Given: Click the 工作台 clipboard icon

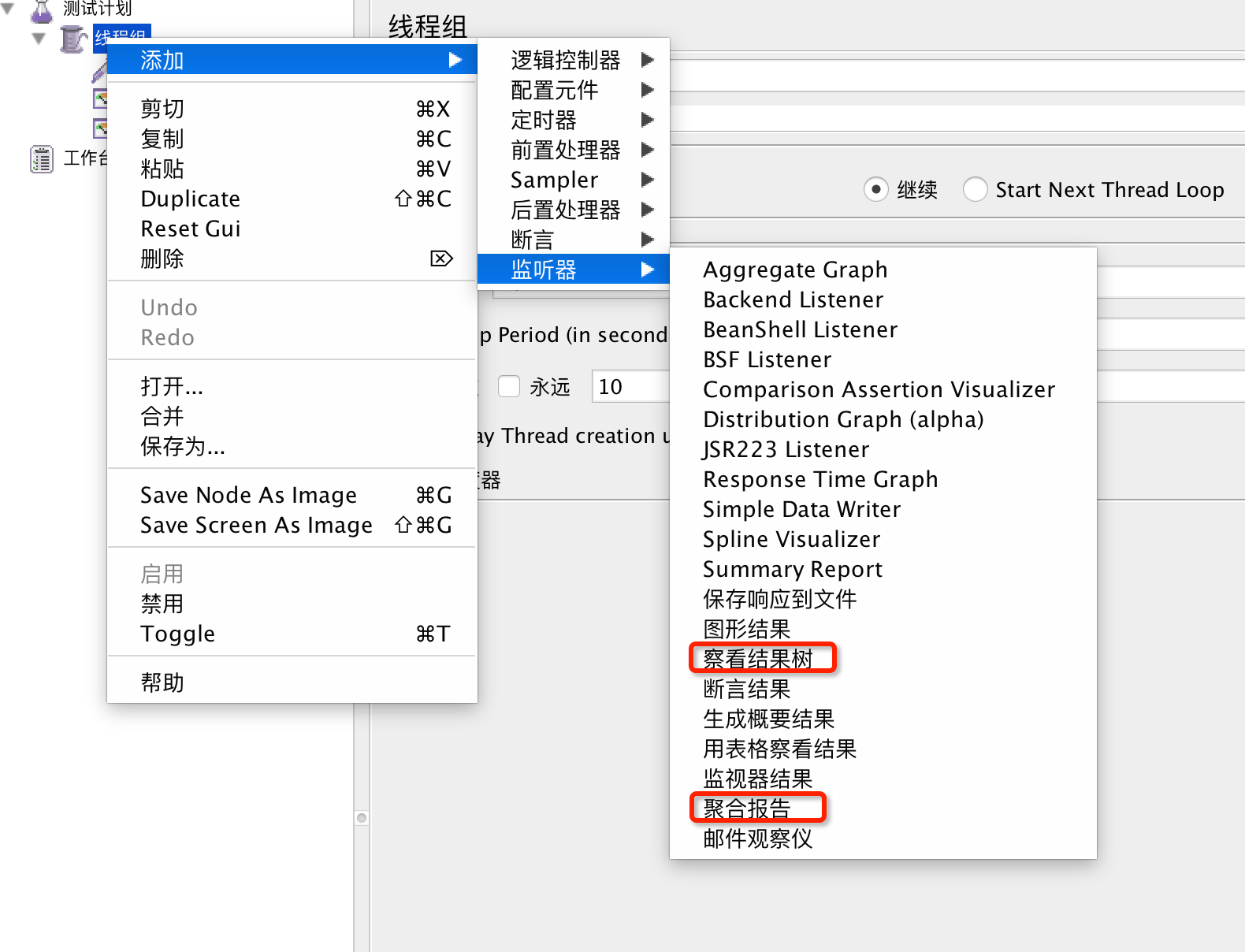Looking at the screenshot, I should (42, 158).
